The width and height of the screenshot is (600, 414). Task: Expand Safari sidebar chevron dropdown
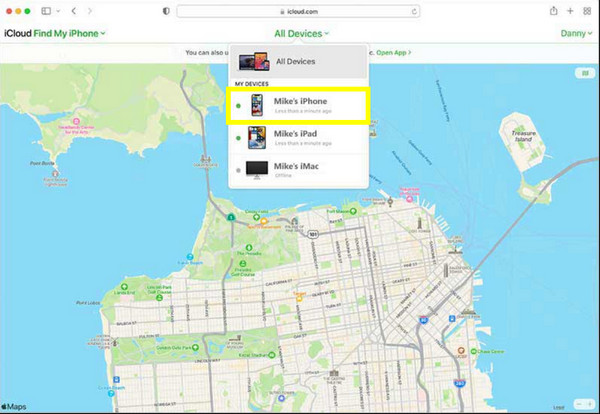pos(59,11)
